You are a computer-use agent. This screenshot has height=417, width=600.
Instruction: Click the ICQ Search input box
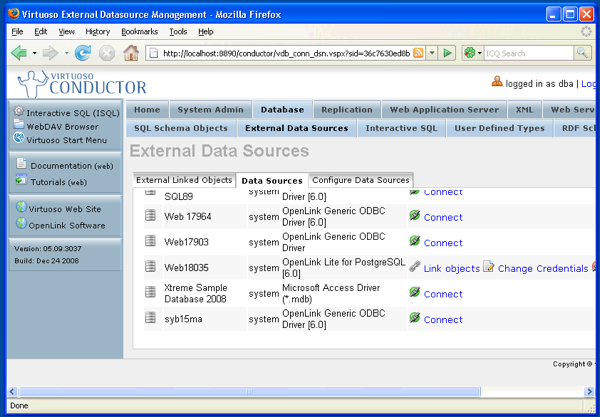pyautogui.click(x=528, y=53)
